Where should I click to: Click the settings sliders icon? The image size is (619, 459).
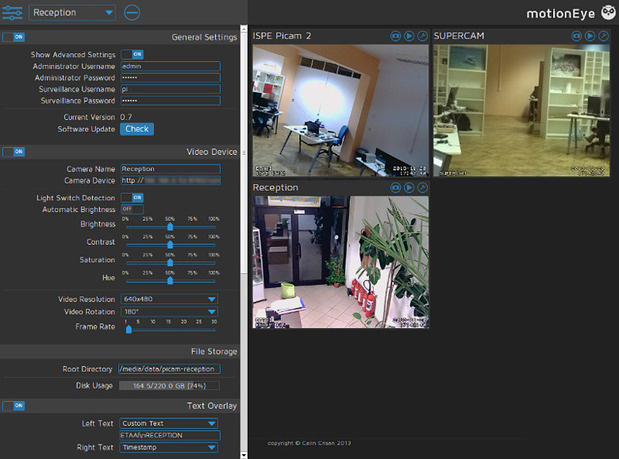click(x=13, y=13)
